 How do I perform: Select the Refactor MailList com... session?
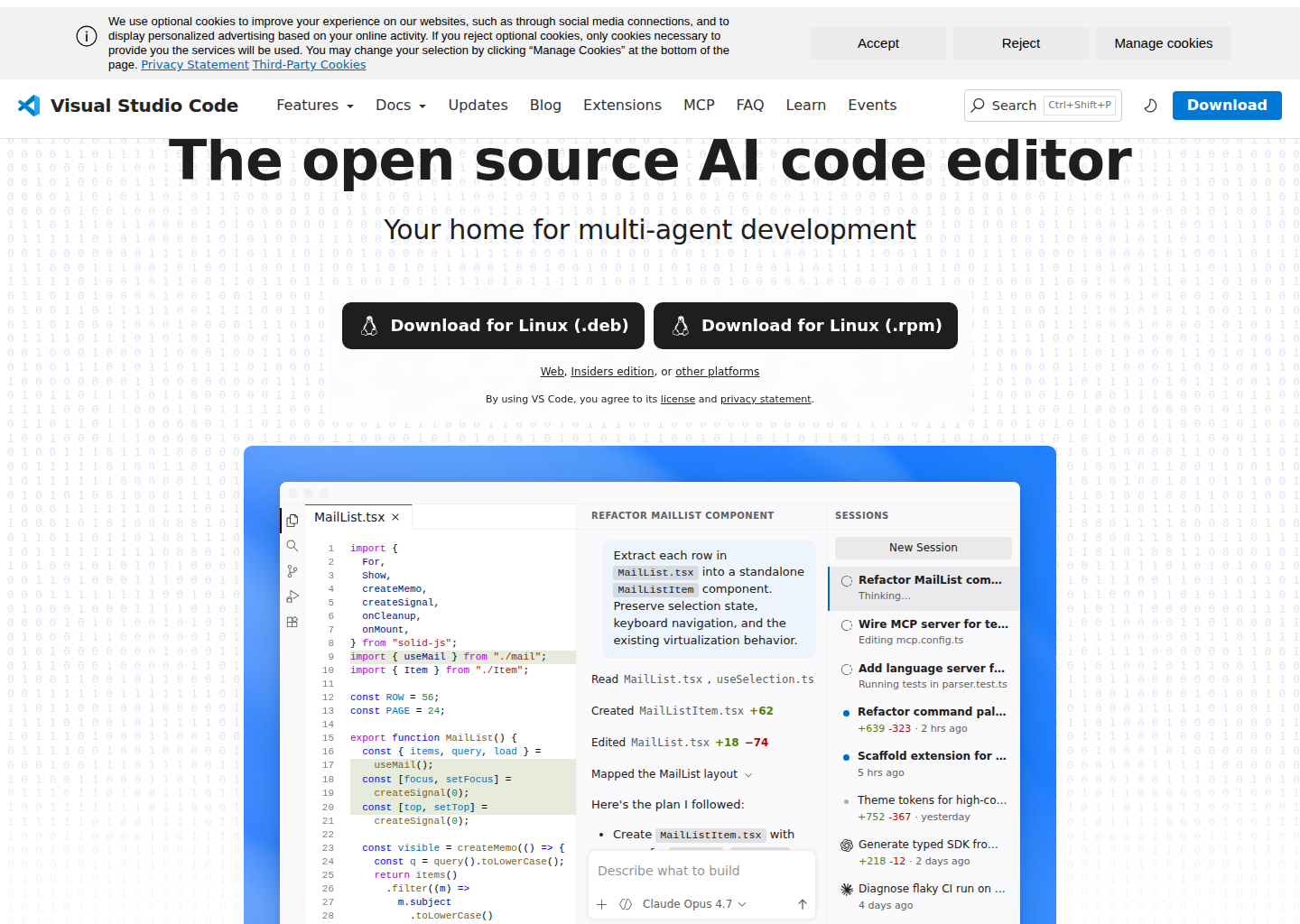[x=924, y=589]
